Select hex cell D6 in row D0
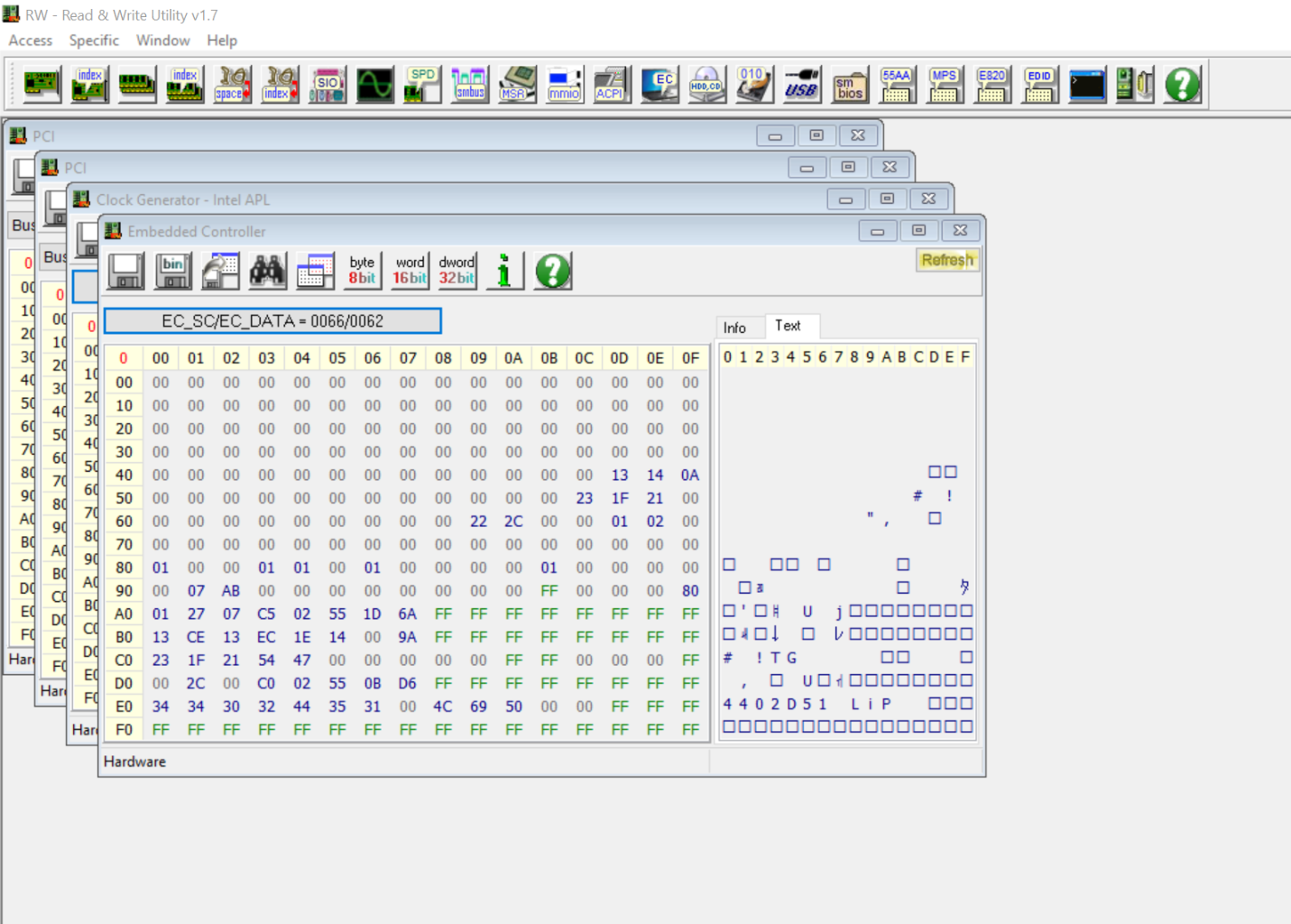1291x924 pixels. pos(408,683)
